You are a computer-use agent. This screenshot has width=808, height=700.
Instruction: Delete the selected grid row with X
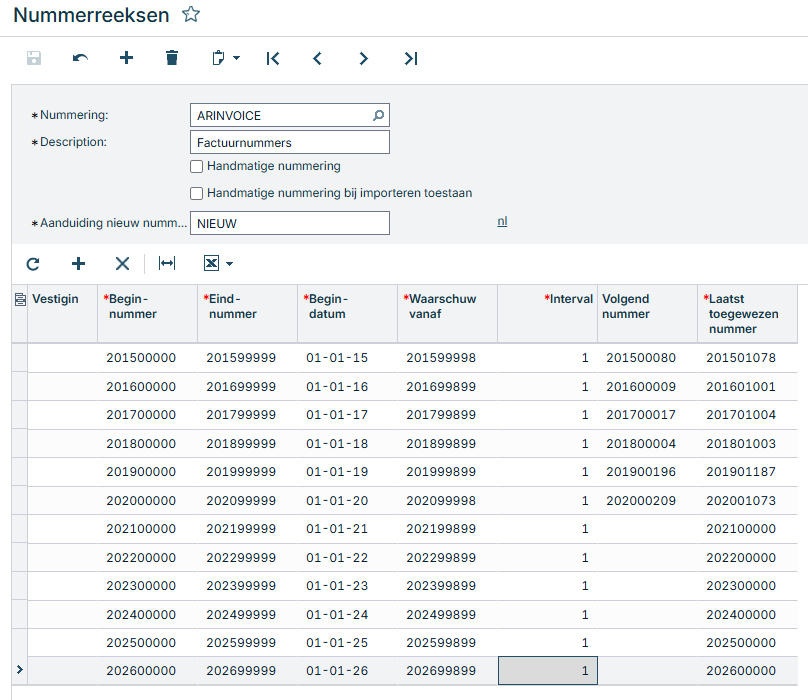pos(122,264)
